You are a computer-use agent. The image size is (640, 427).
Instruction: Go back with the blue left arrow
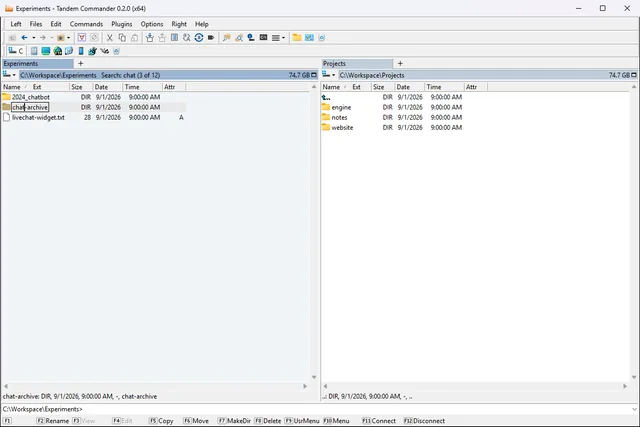click(24, 38)
